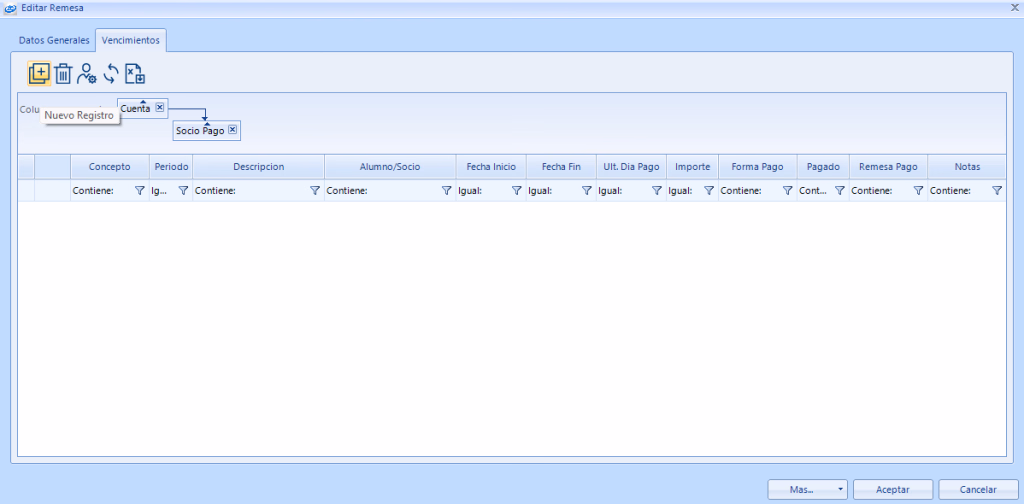Click the Notas column filter funnel

point(996,190)
